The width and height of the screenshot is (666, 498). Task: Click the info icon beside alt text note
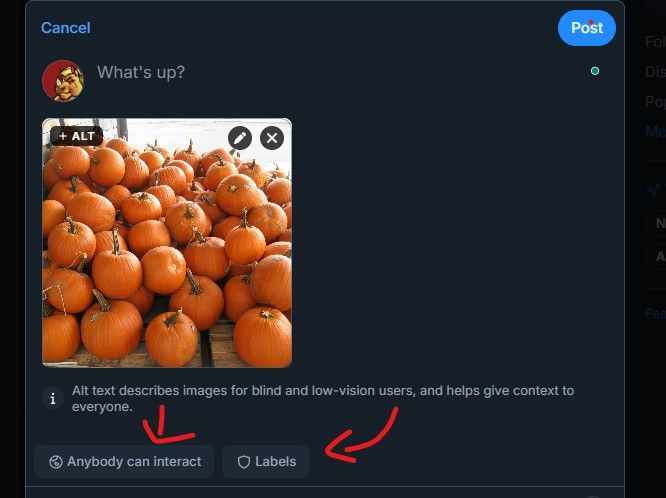click(54, 398)
